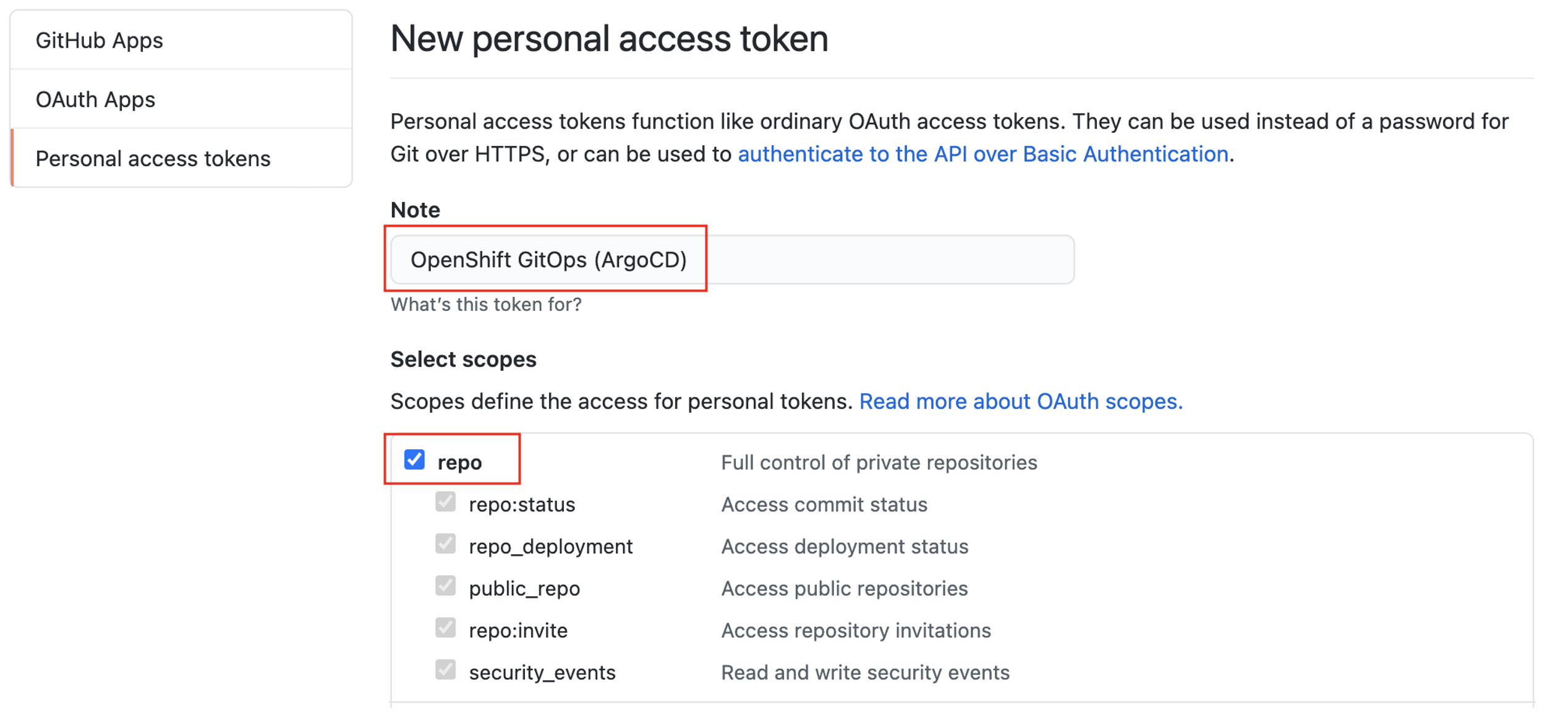Select Personal access tokens in sidebar
The width and height of the screenshot is (1568, 723).
click(x=153, y=159)
